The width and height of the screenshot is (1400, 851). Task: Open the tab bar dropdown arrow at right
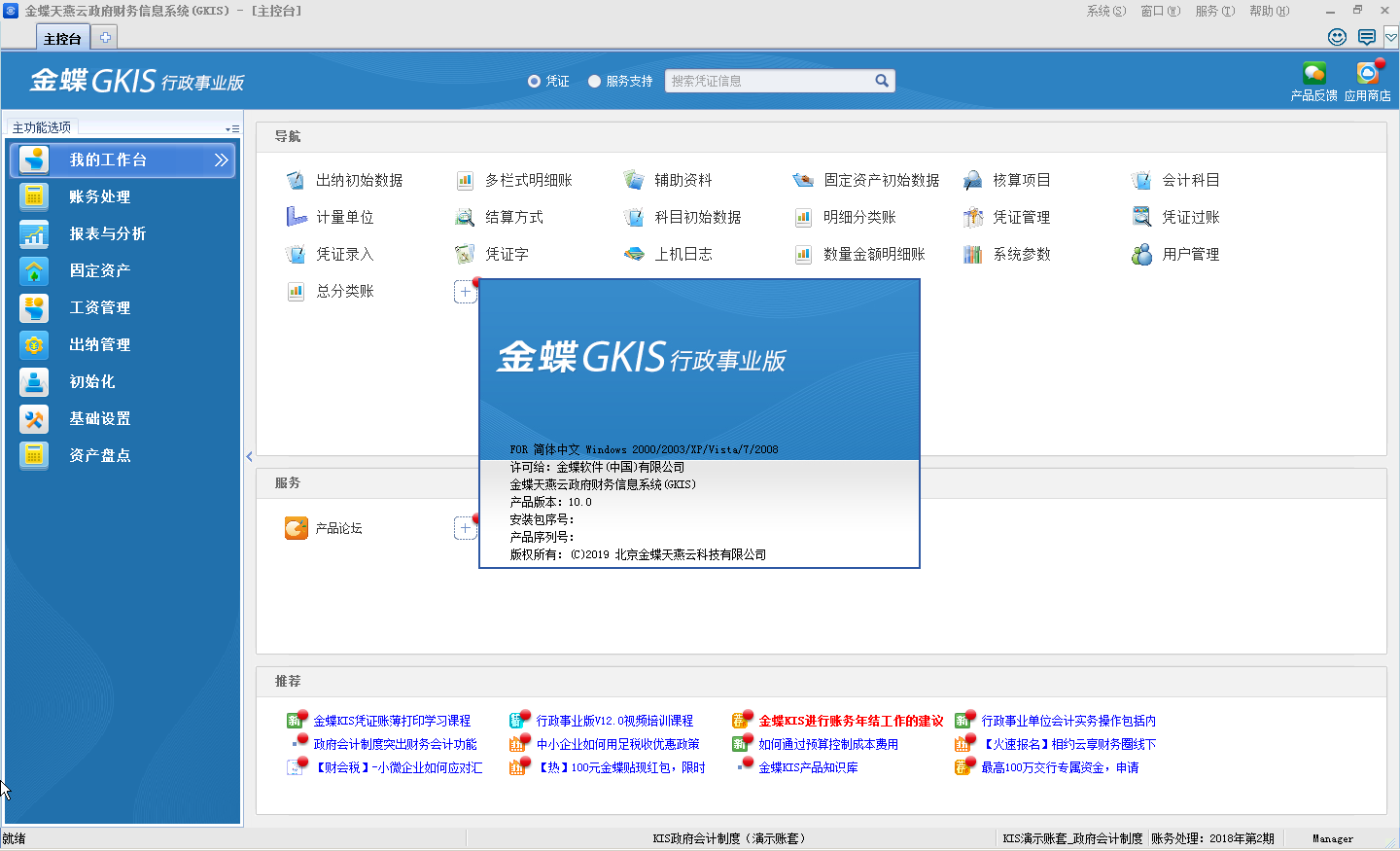point(1391,37)
